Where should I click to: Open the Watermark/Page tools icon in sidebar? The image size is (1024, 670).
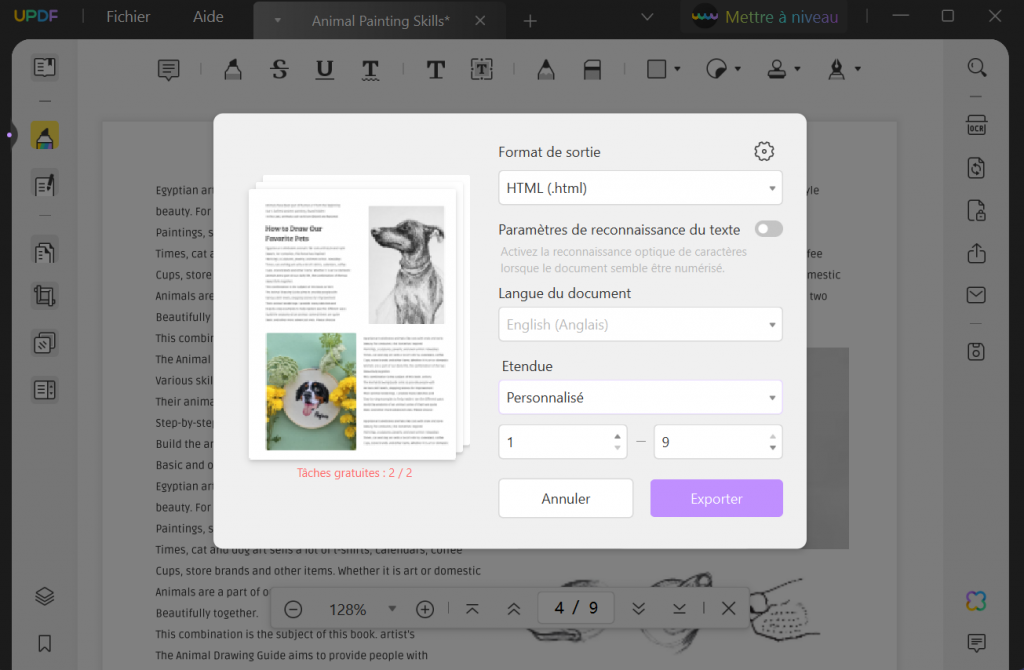pos(44,343)
